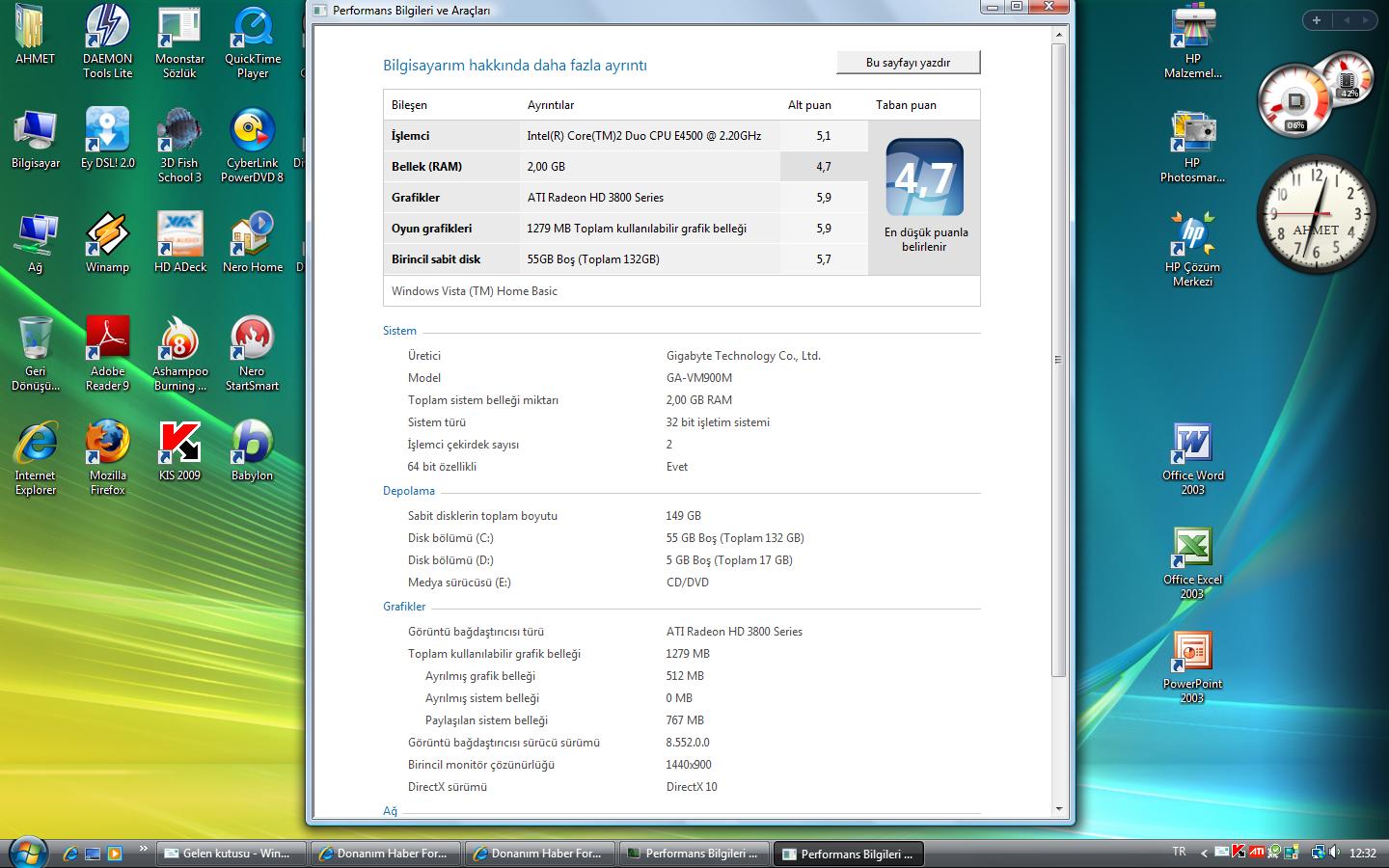Show hidden tray icons arrow
This screenshot has height=868, width=1389.
(x=1204, y=854)
